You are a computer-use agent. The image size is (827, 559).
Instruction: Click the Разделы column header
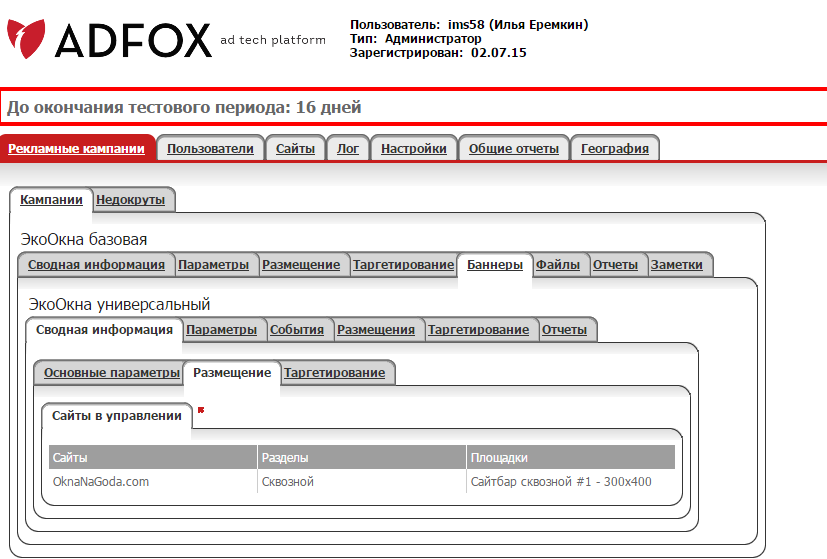pyautogui.click(x=284, y=458)
